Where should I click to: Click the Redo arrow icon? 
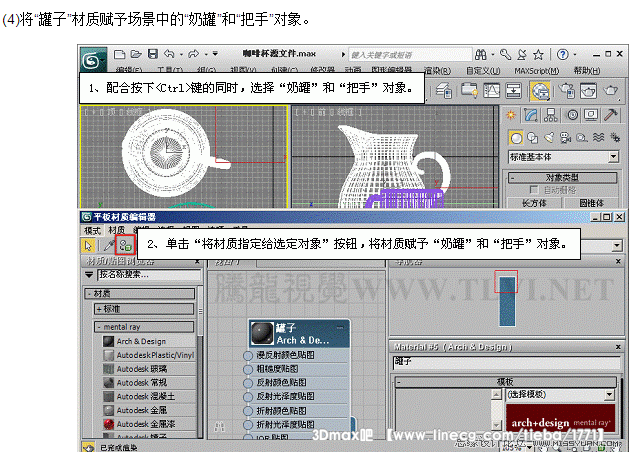194,54
